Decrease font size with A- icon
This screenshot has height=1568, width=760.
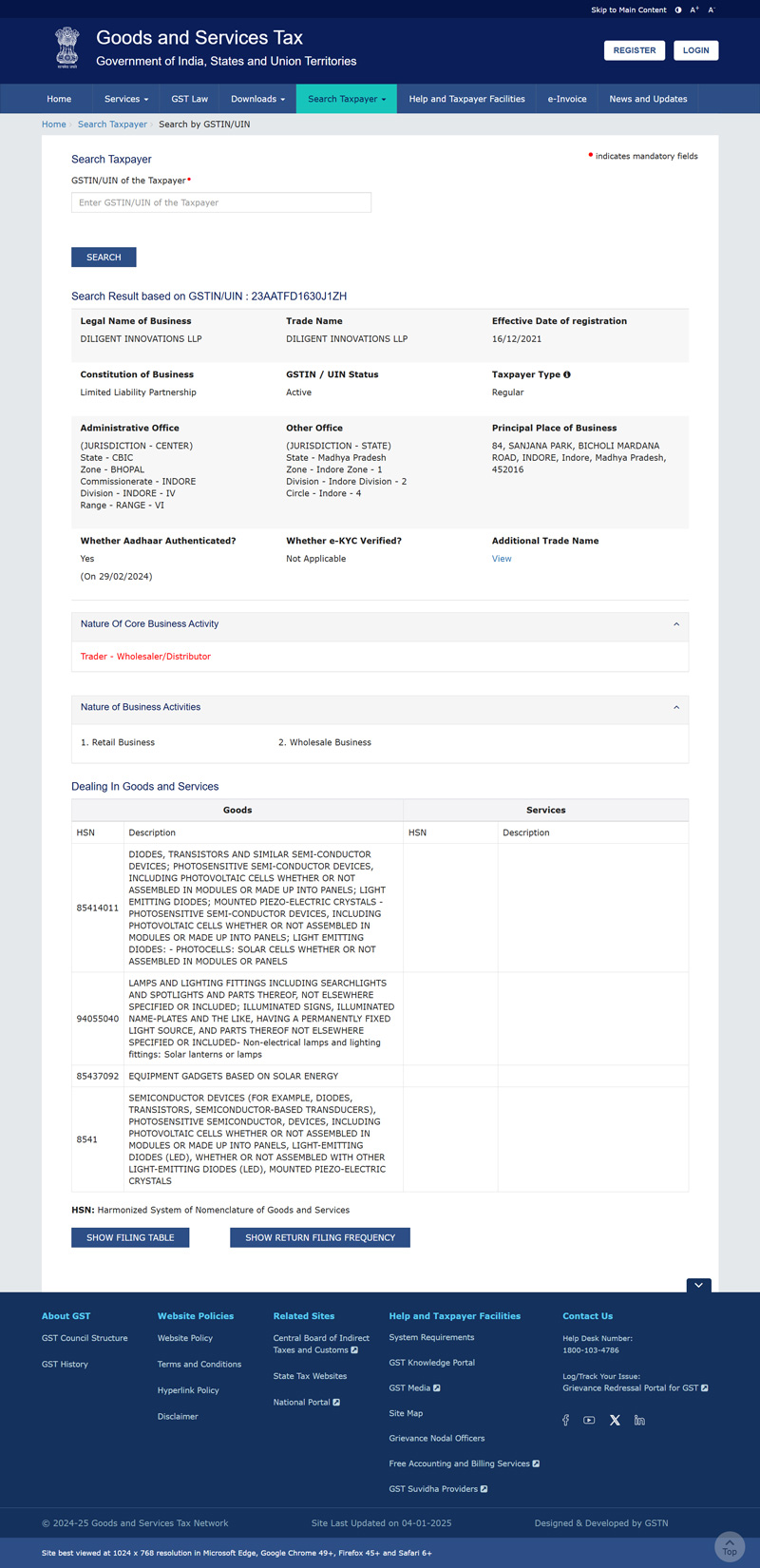pyautogui.click(x=712, y=10)
